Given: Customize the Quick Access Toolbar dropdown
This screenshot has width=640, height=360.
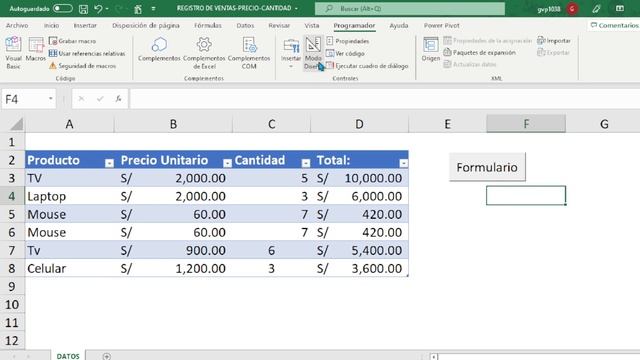Looking at the screenshot, I should (153, 9).
